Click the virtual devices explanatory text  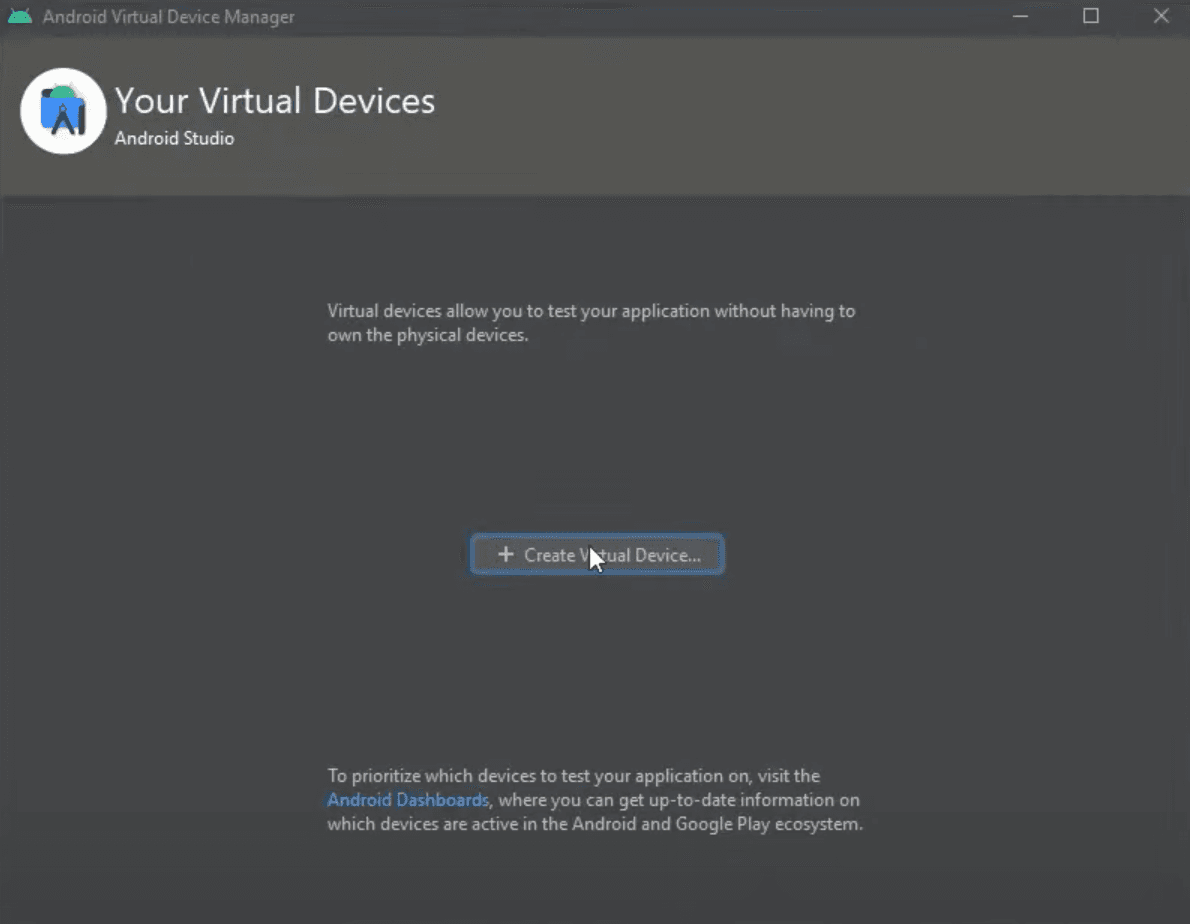pyautogui.click(x=591, y=322)
